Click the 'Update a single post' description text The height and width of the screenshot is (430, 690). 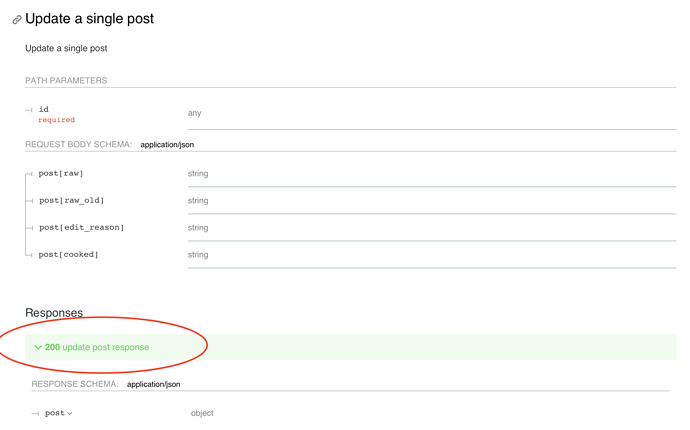click(x=66, y=48)
